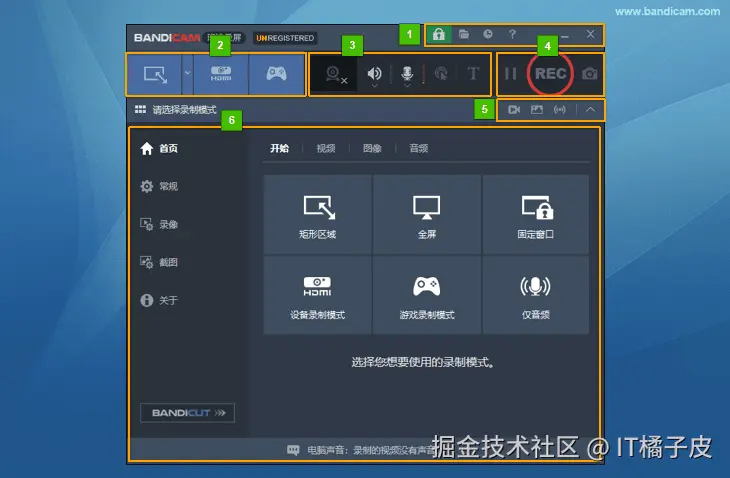This screenshot has height=478, width=730.
Task: Open the screen mode dropdown arrow
Action: tap(187, 74)
